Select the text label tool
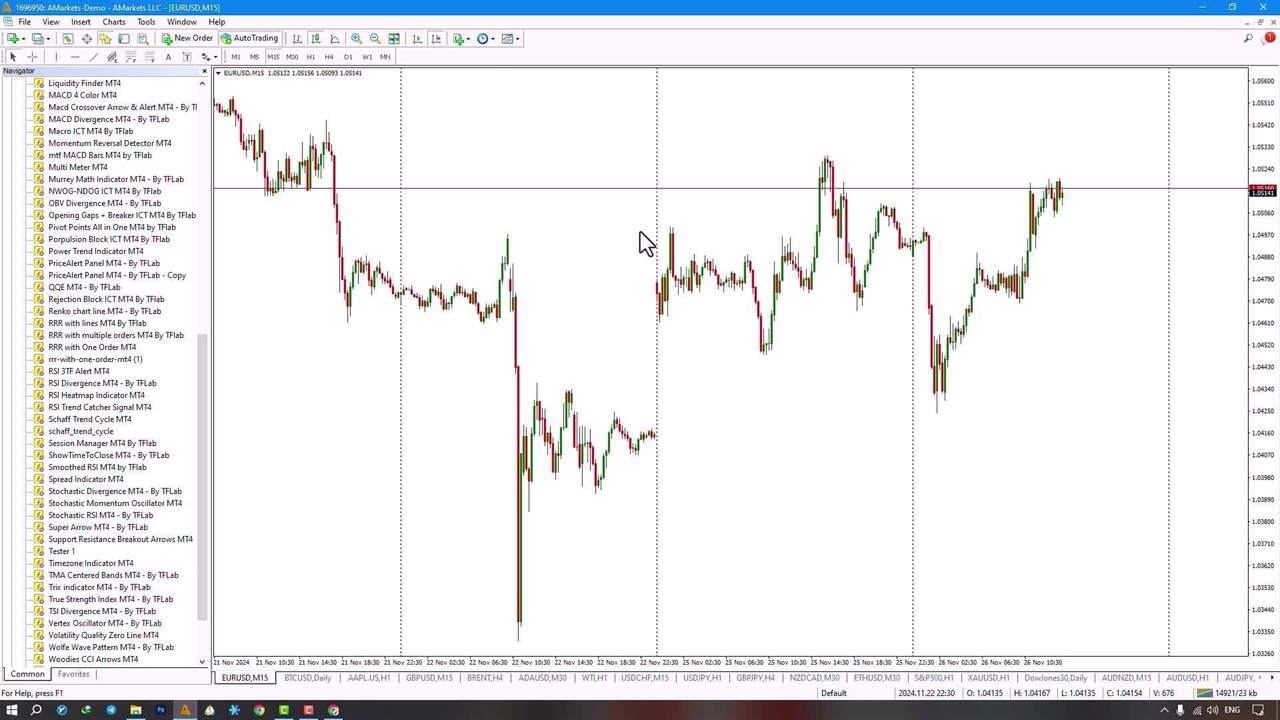Screen dimensions: 1280x720 (x=168, y=57)
